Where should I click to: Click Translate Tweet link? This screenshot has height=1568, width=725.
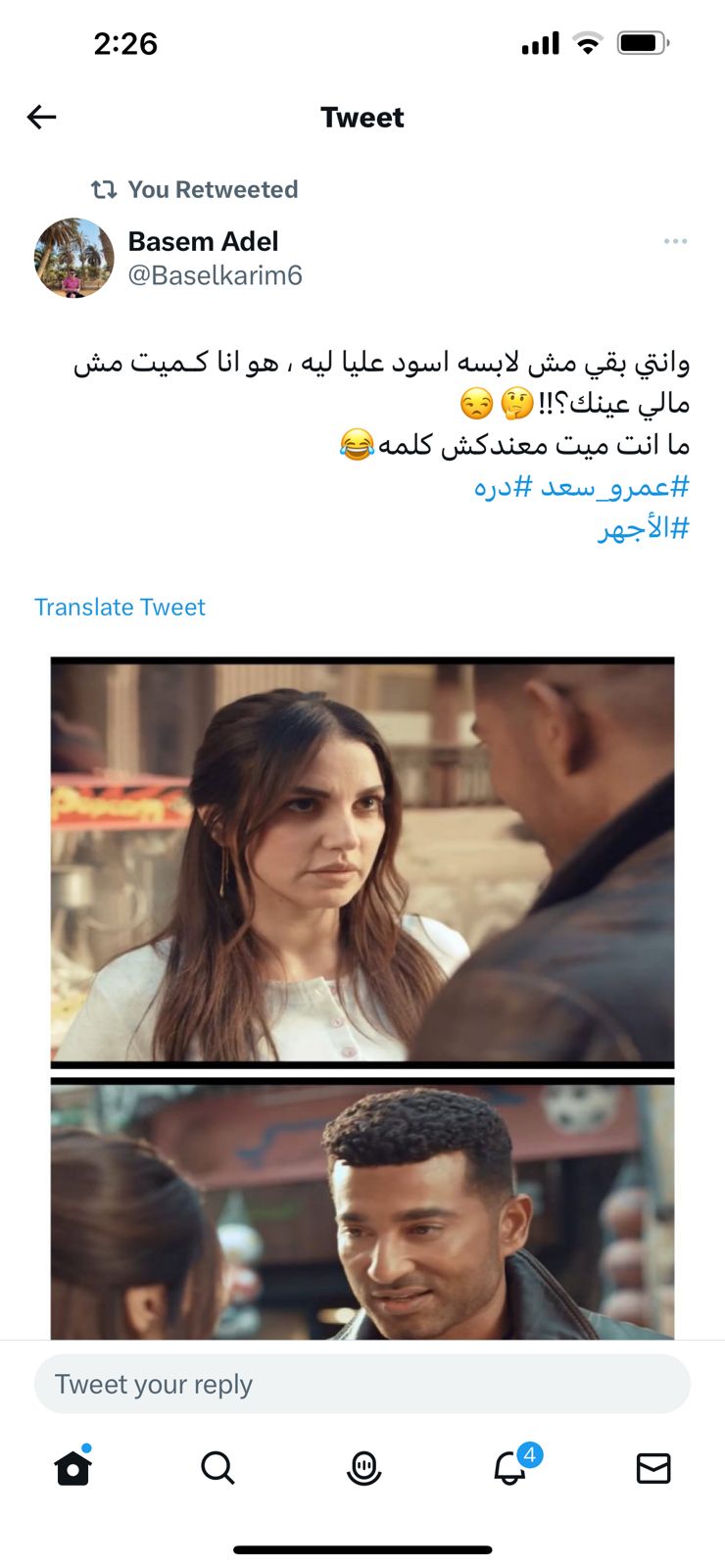click(120, 608)
